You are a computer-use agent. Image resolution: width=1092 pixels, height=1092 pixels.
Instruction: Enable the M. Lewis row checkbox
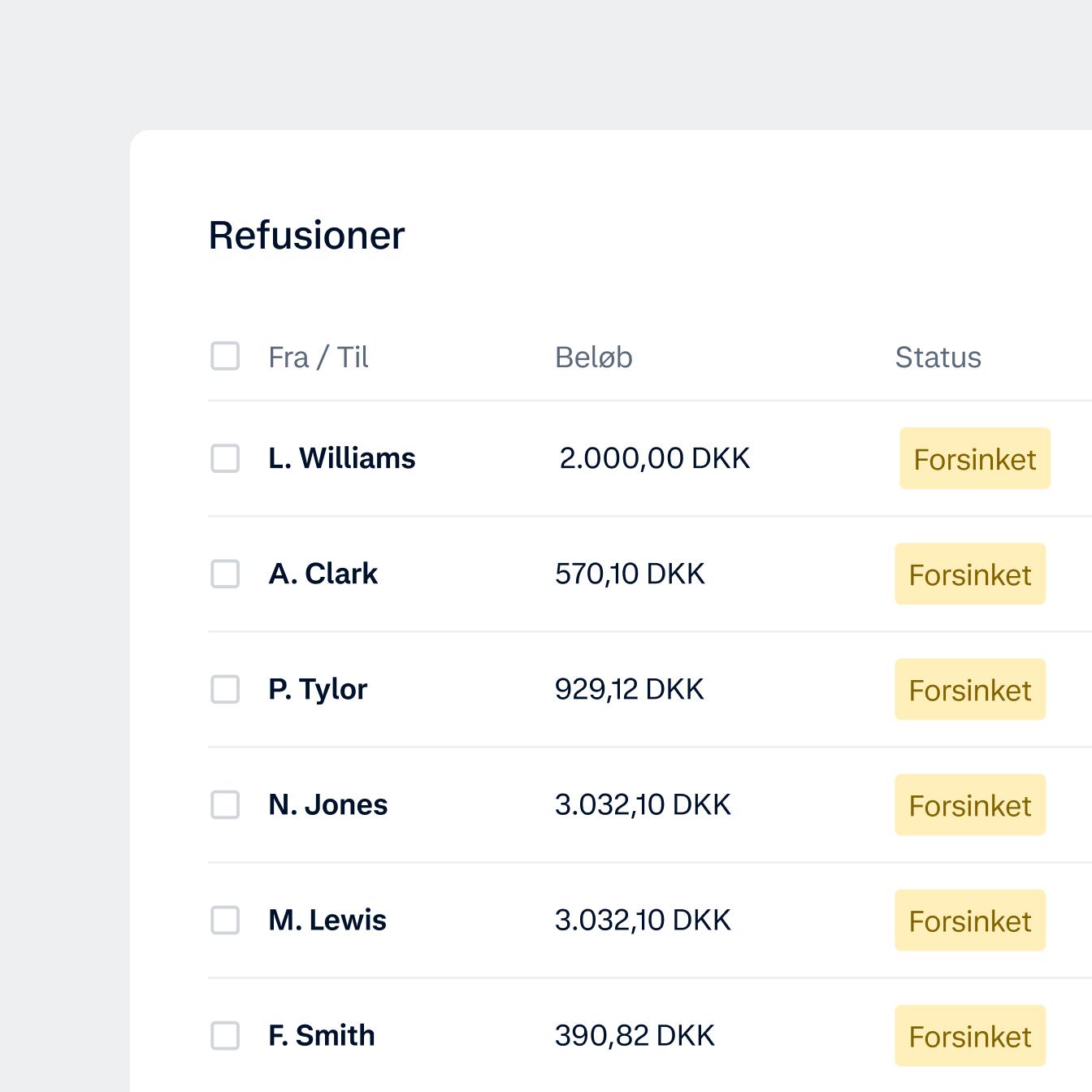(225, 920)
